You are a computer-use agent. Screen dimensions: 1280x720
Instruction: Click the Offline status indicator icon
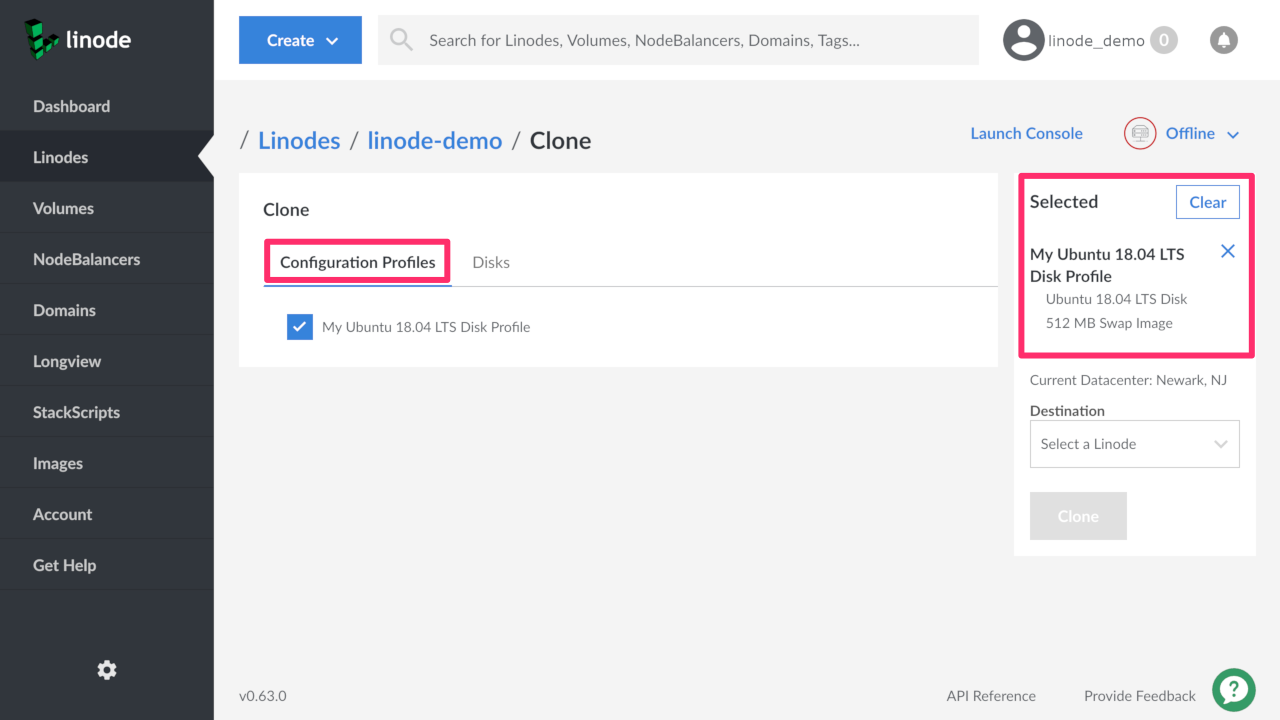1139,133
